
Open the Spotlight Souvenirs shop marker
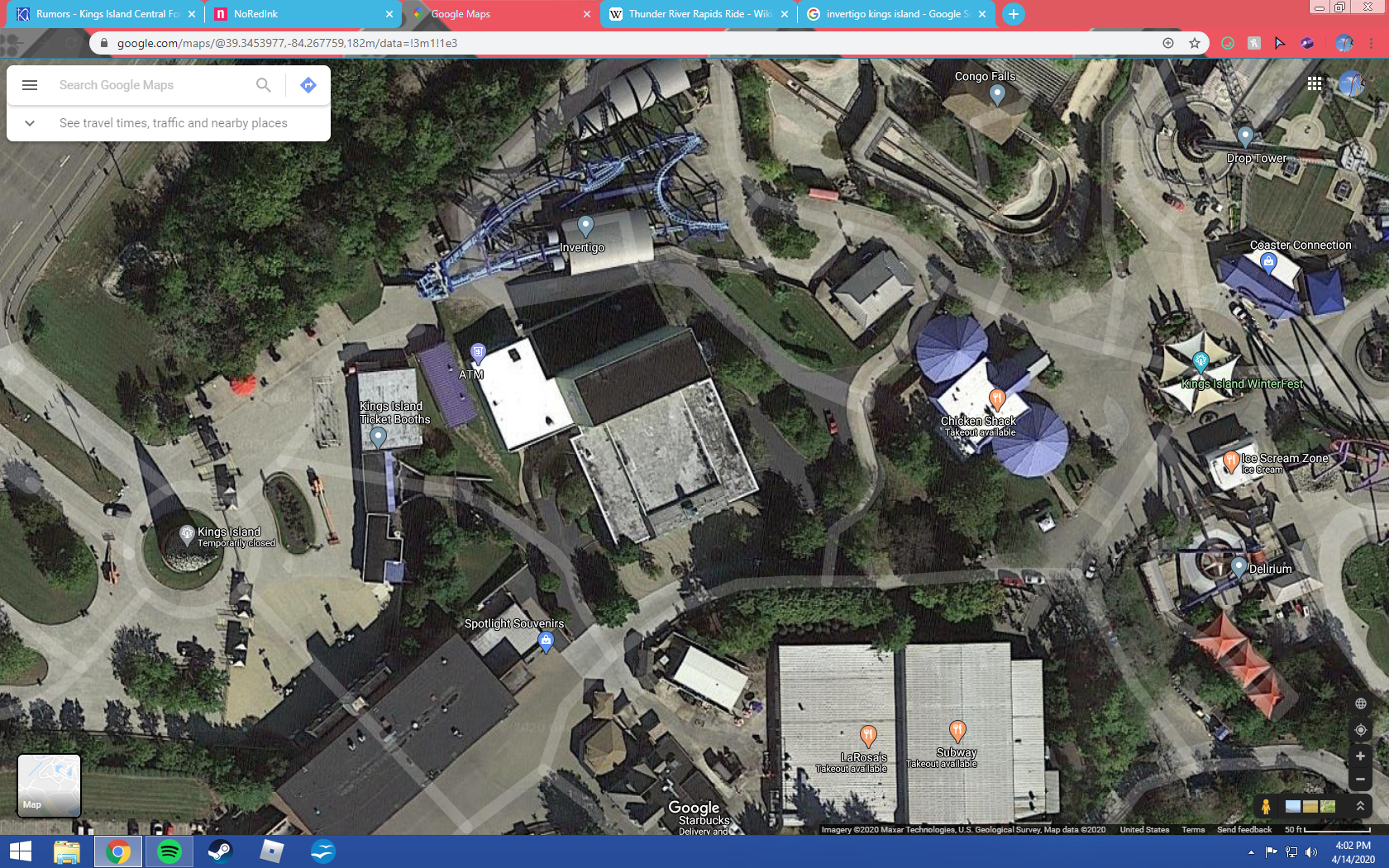(x=546, y=641)
